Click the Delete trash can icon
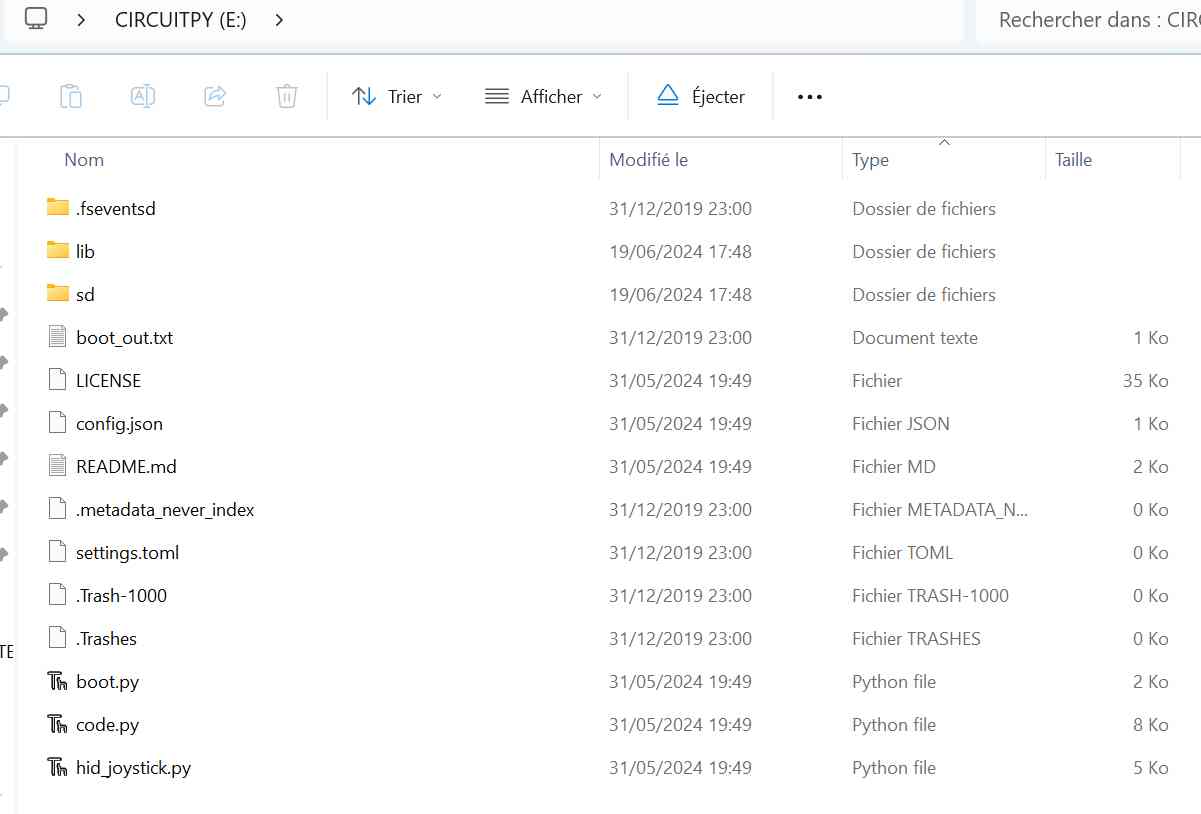Screen dimensions: 1201x814 [x=287, y=96]
